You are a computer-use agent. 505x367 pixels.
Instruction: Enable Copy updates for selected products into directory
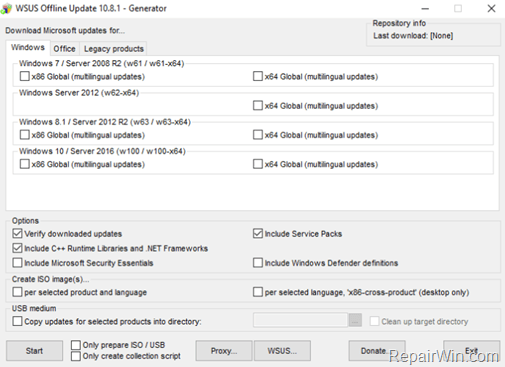click(17, 321)
